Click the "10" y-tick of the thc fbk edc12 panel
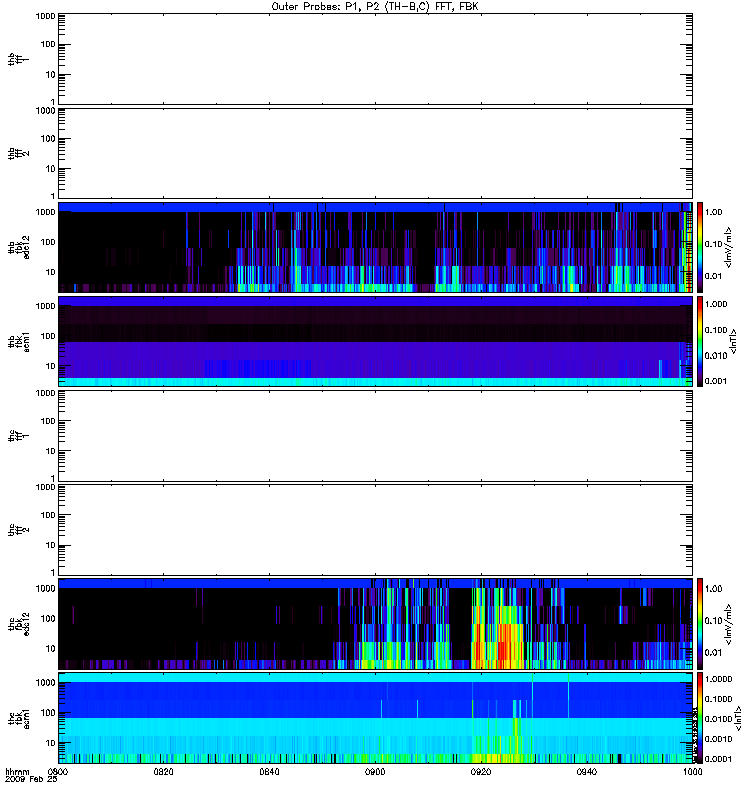 pos(51,649)
